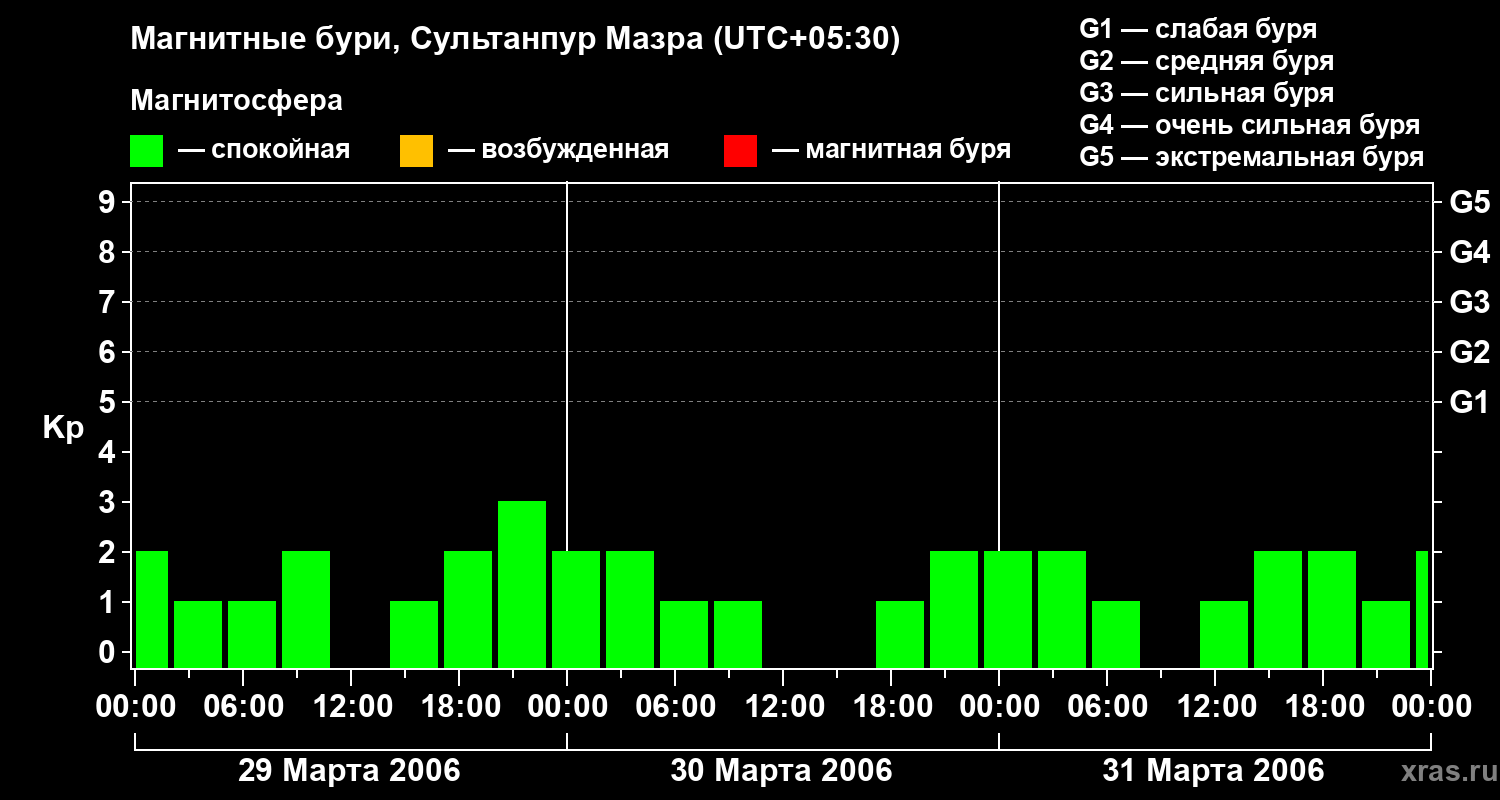Image resolution: width=1500 pixels, height=800 pixels.
Task: Click '12:00' time label under 30 March
Action: [783, 706]
